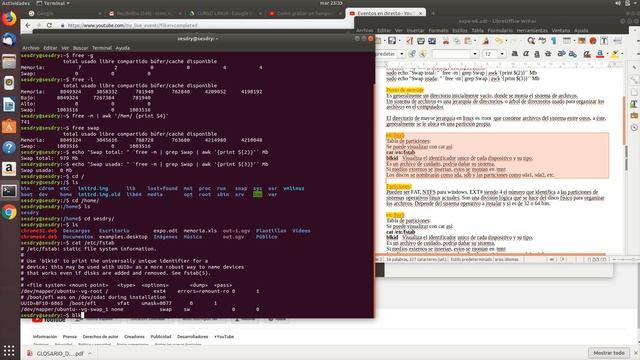Undo last action in Writer toolbar
640x360 pixels.
[x=499, y=40]
